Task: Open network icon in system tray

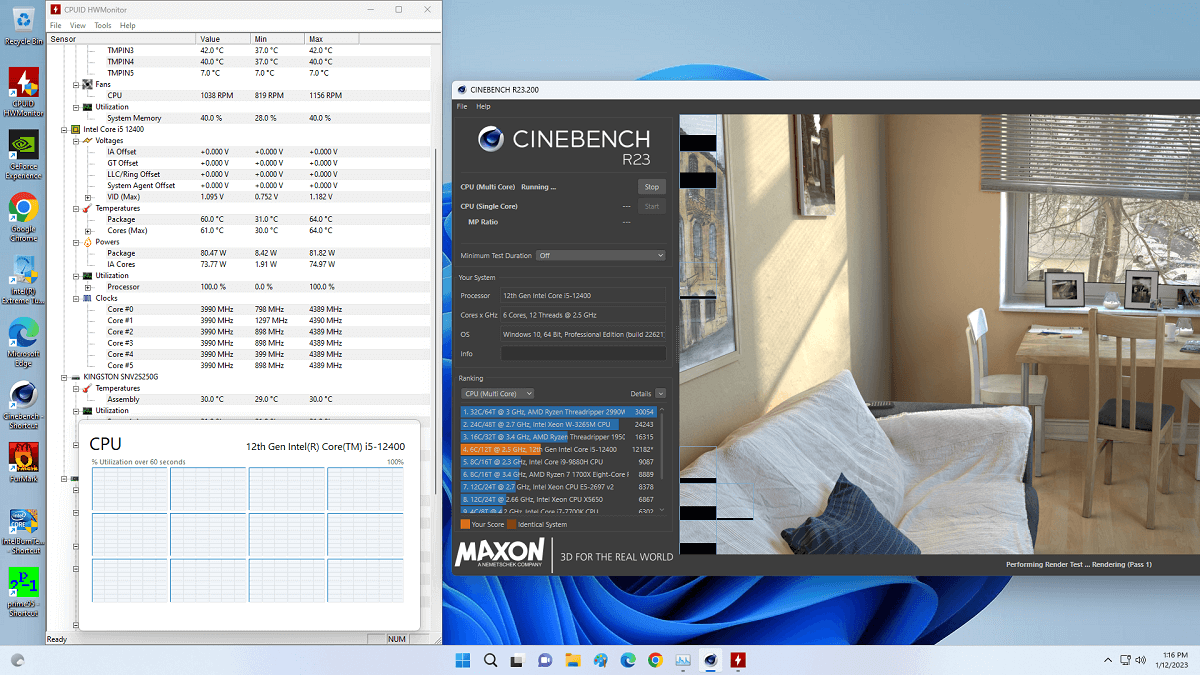Action: [1126, 660]
